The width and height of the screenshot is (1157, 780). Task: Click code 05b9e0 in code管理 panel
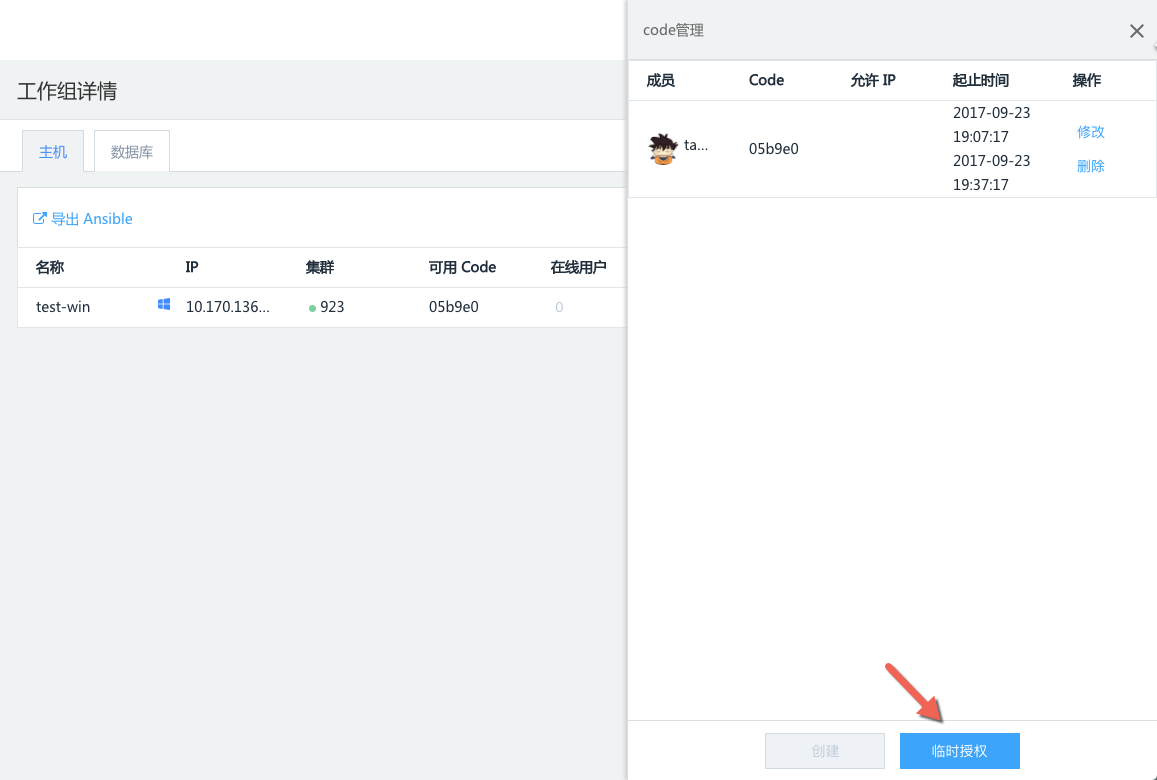tap(773, 149)
